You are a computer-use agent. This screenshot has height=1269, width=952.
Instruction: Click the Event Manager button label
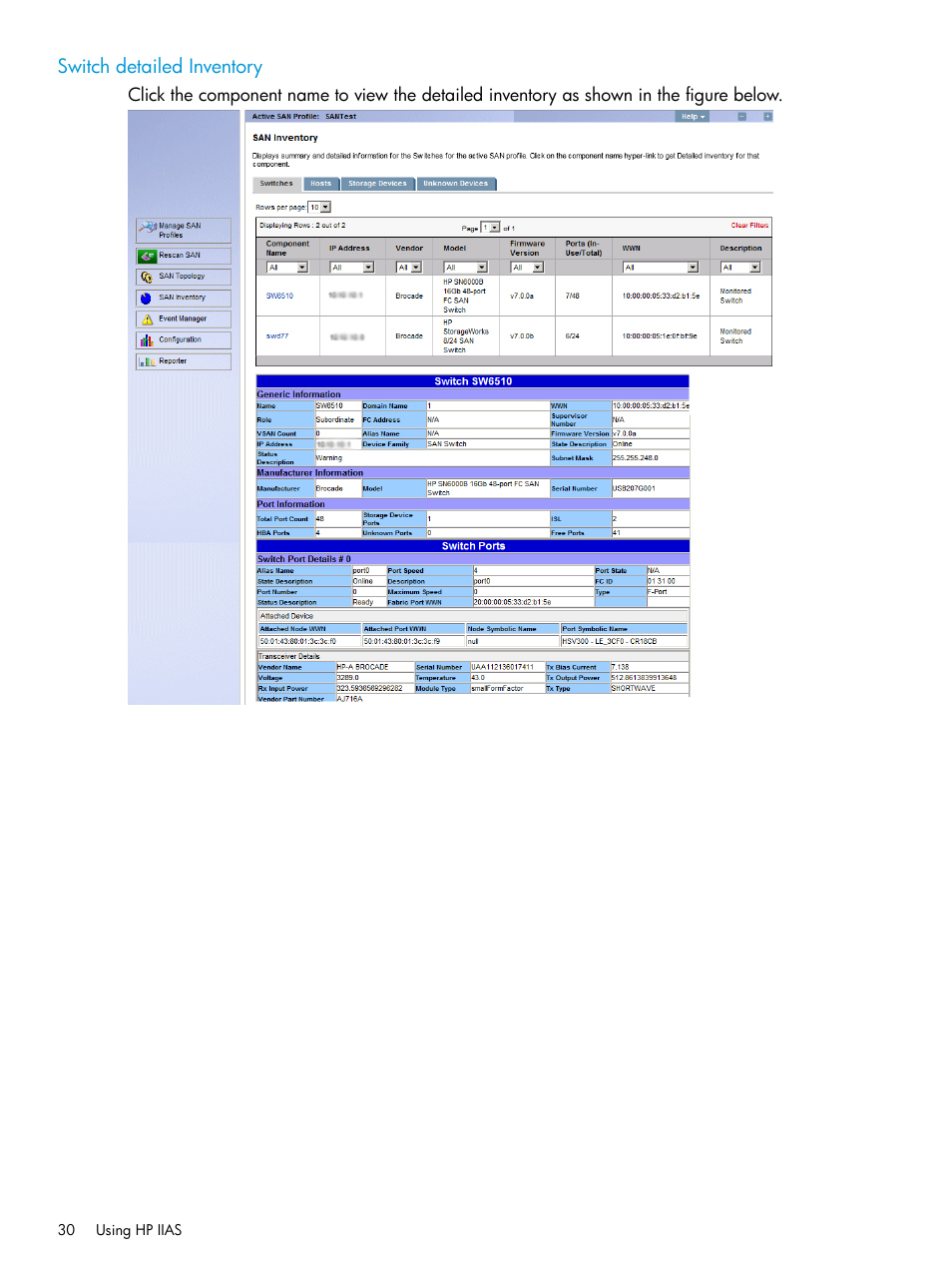[183, 319]
